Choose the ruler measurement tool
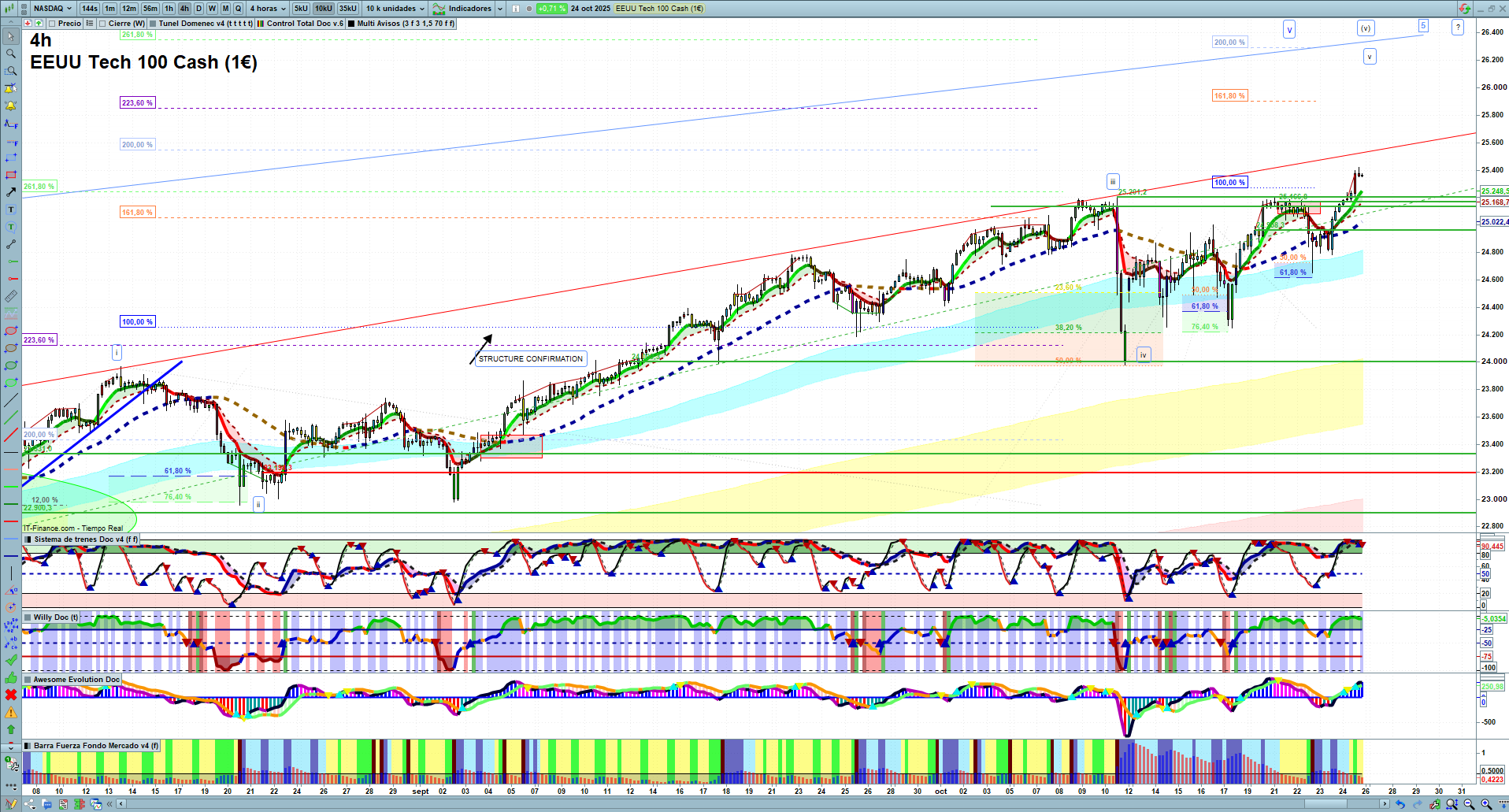The width and height of the screenshot is (1509, 812). pyautogui.click(x=11, y=296)
